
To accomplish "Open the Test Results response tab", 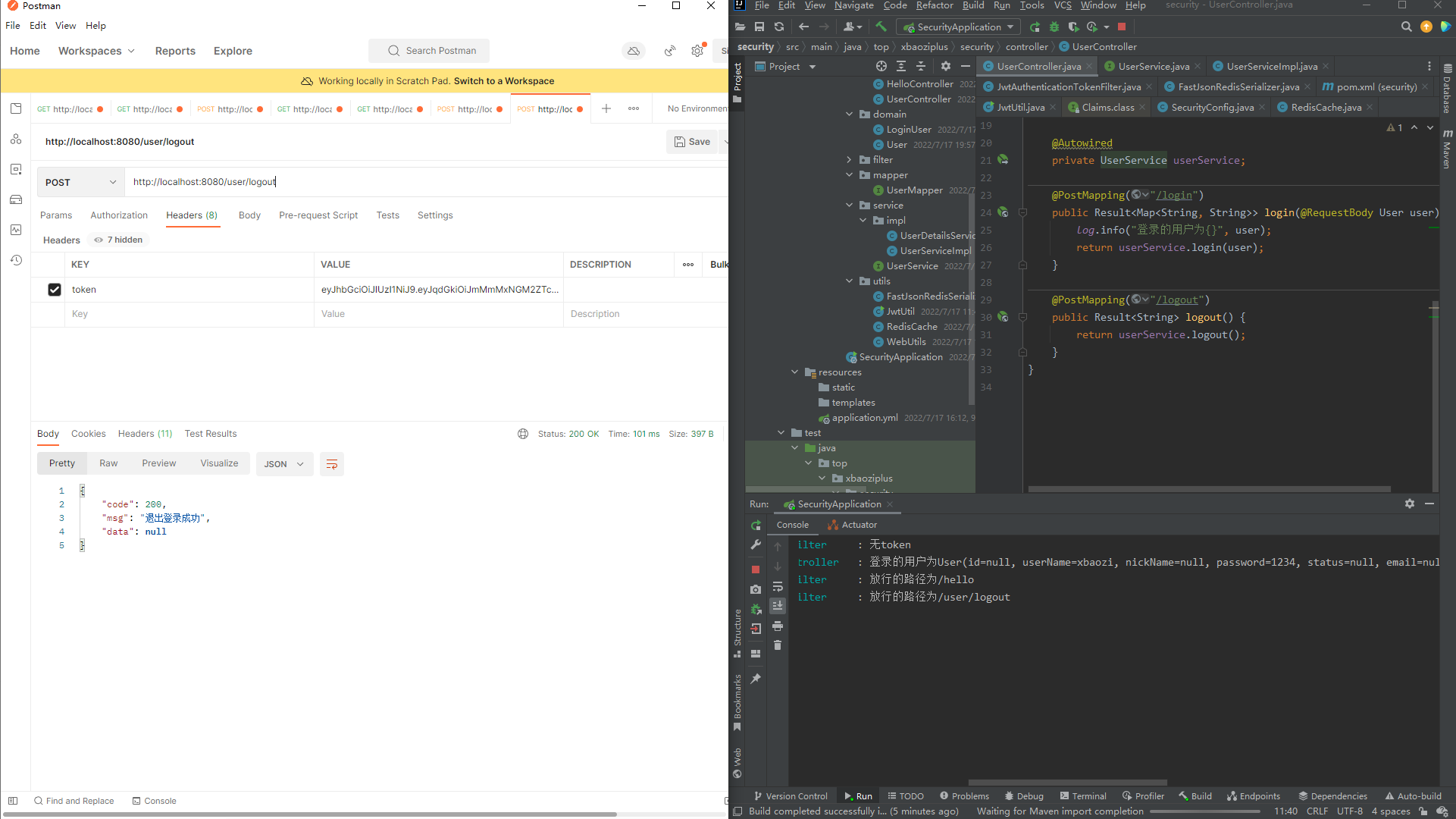I will [211, 434].
